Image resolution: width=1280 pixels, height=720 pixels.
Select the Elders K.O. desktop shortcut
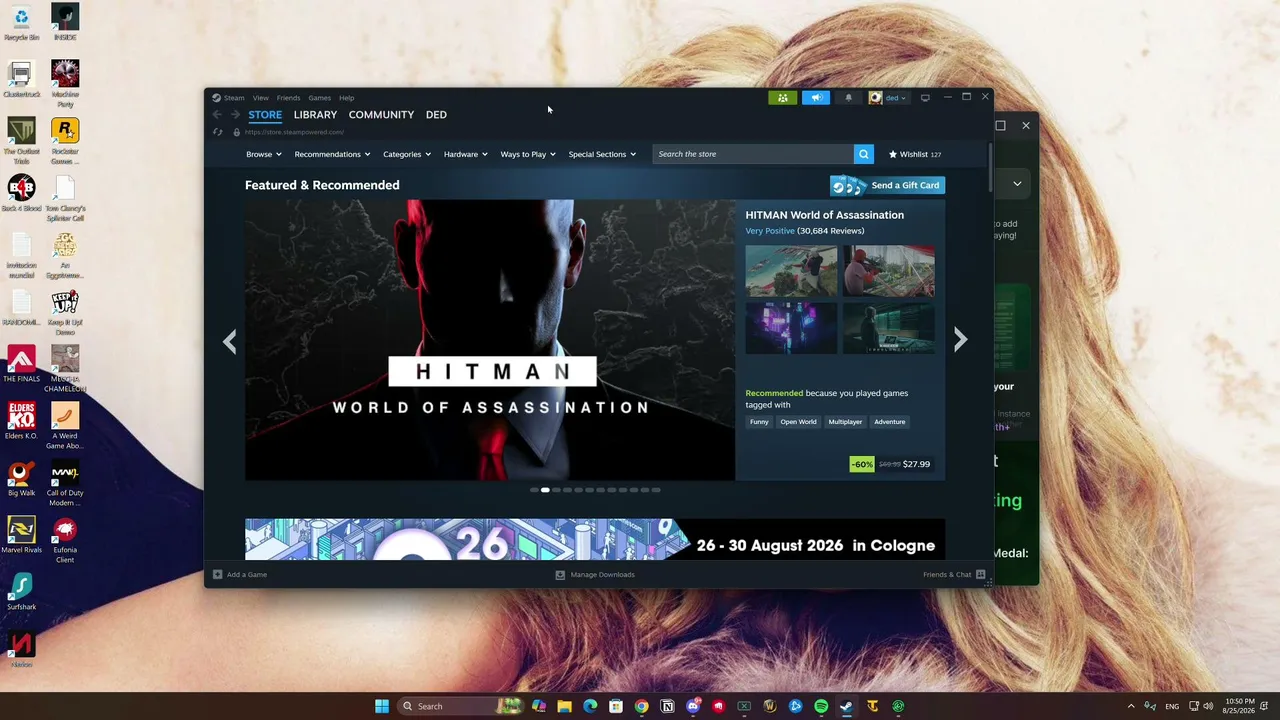coord(21,421)
